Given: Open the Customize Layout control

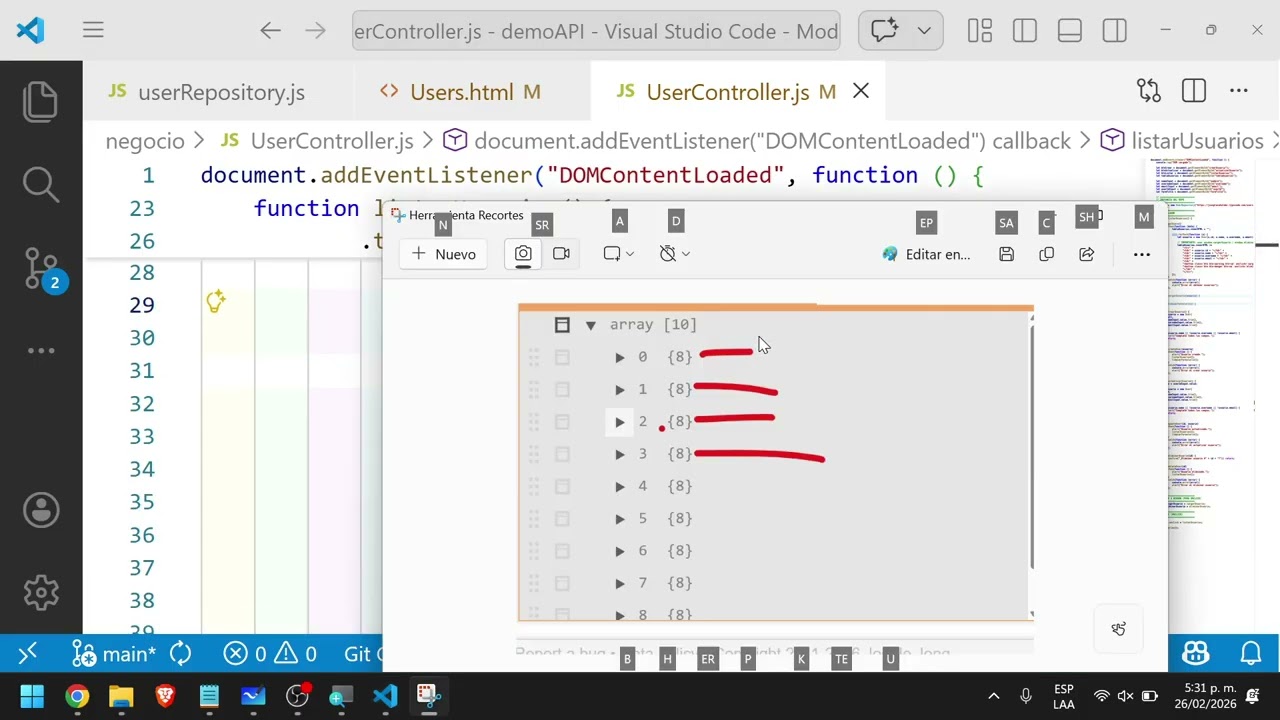Looking at the screenshot, I should point(979,30).
